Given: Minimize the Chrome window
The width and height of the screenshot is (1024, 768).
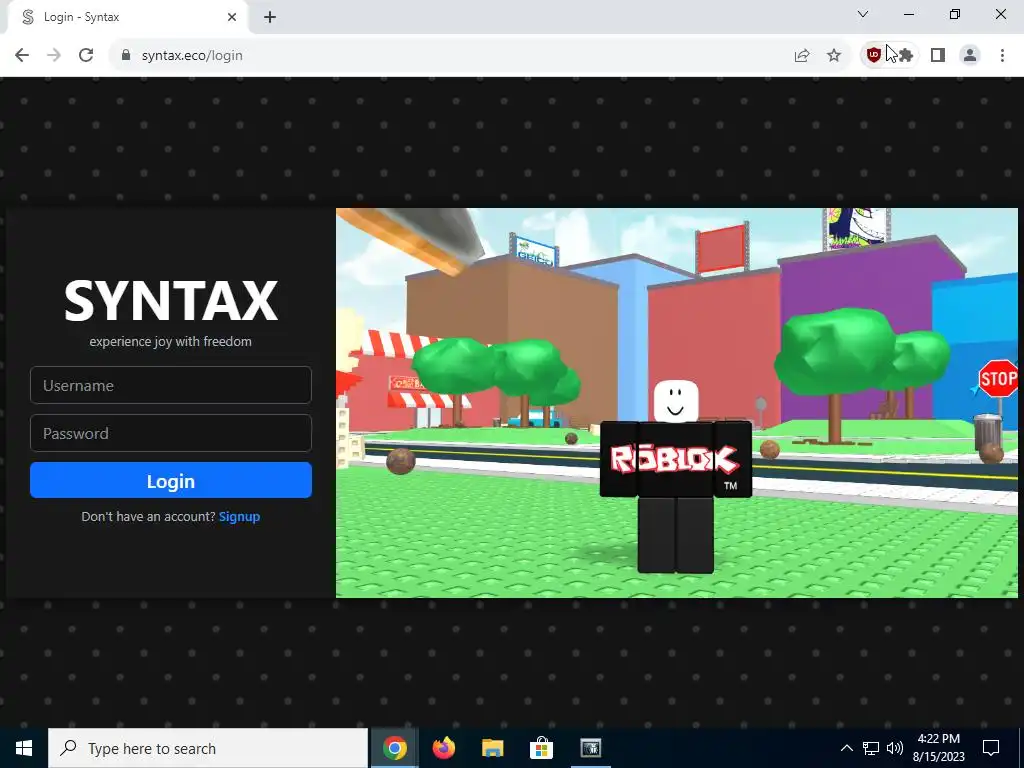Looking at the screenshot, I should (x=909, y=14).
